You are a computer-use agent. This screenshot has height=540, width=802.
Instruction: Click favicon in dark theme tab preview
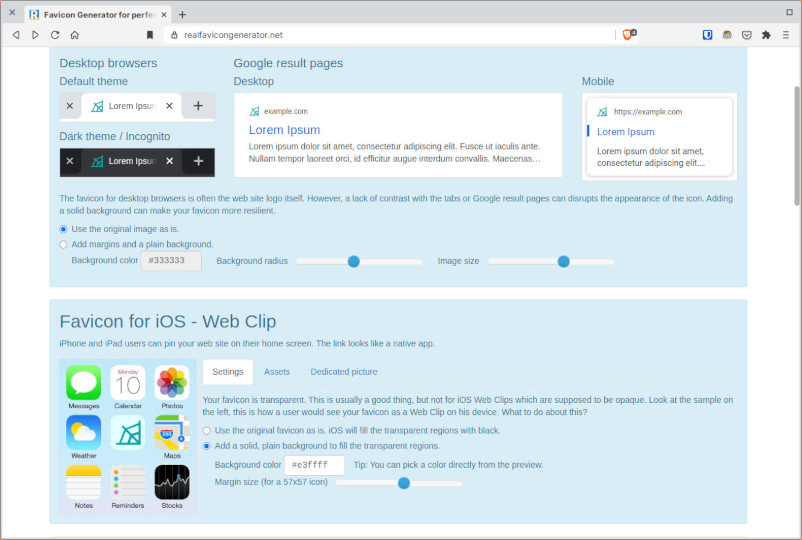click(x=97, y=161)
